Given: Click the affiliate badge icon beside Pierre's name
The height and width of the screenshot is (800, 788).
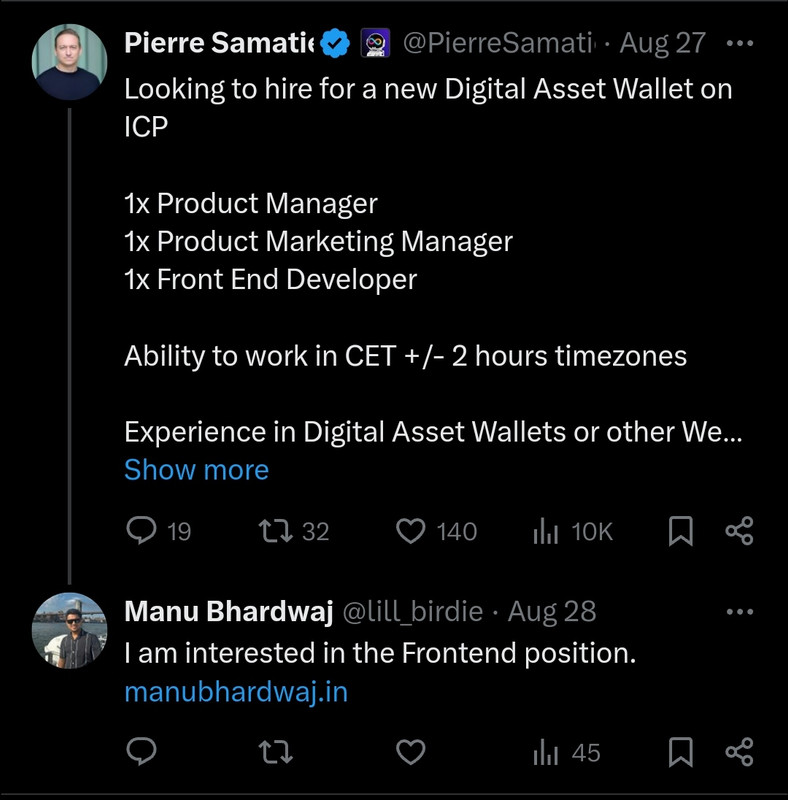Looking at the screenshot, I should [375, 44].
